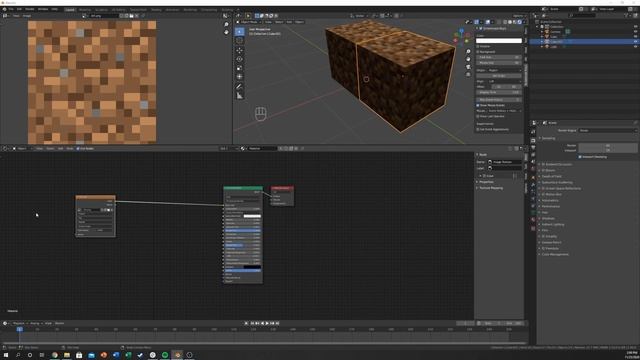
Task: Select the Annotate pencil tool
Action: (x=240, y=87)
